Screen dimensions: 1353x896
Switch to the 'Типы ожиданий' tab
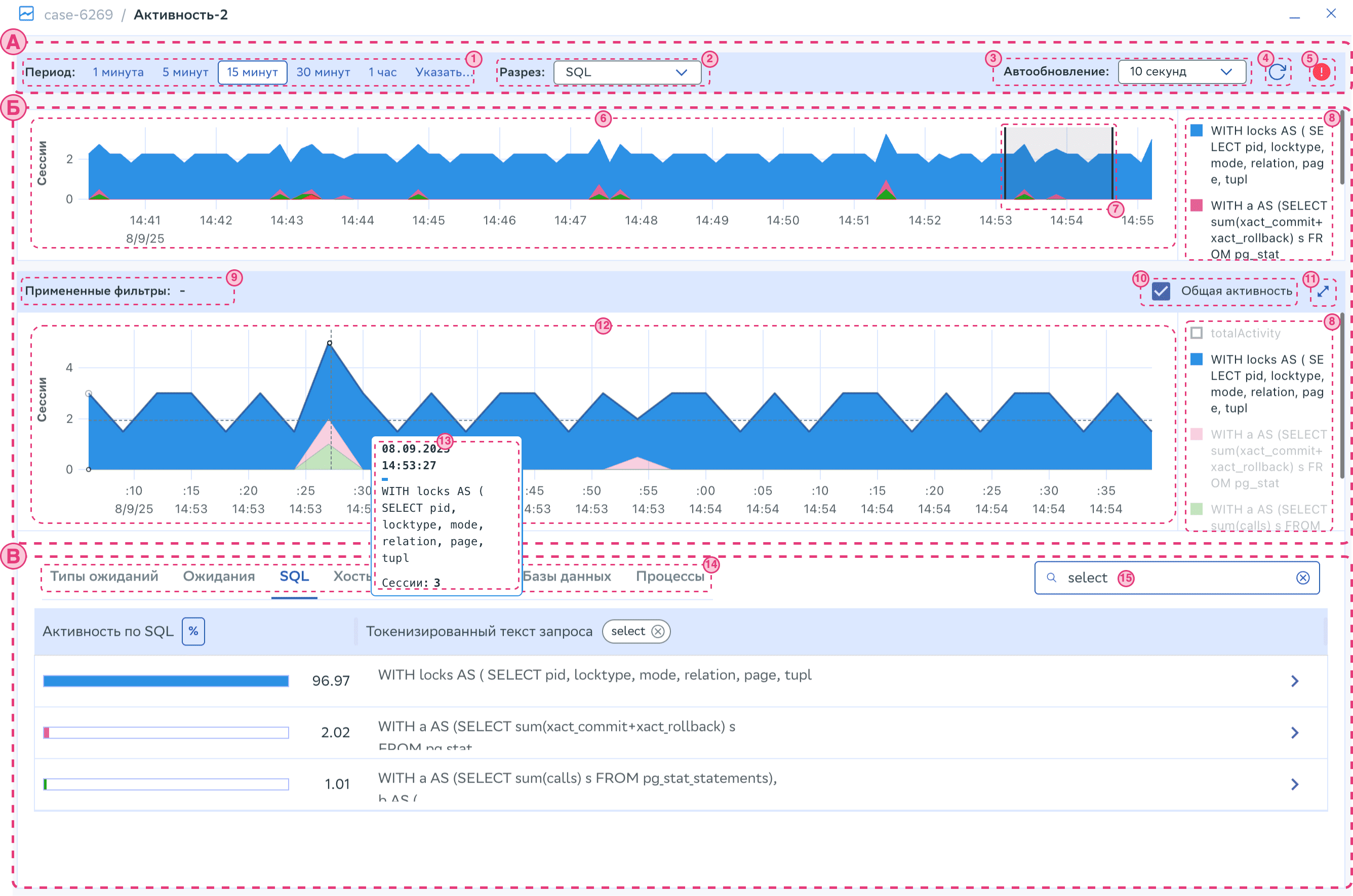[x=104, y=576]
